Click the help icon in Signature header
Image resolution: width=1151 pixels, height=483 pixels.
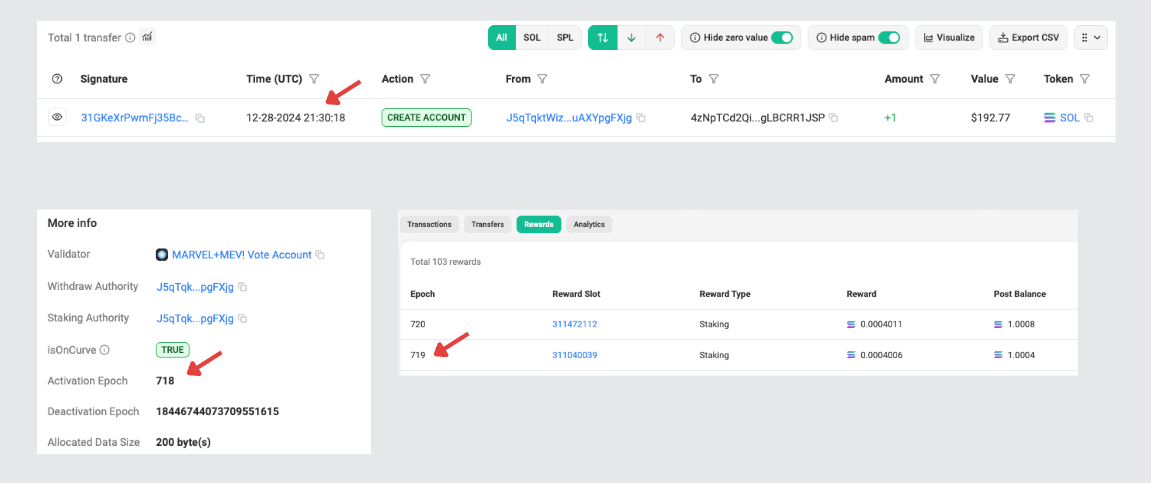coord(57,79)
